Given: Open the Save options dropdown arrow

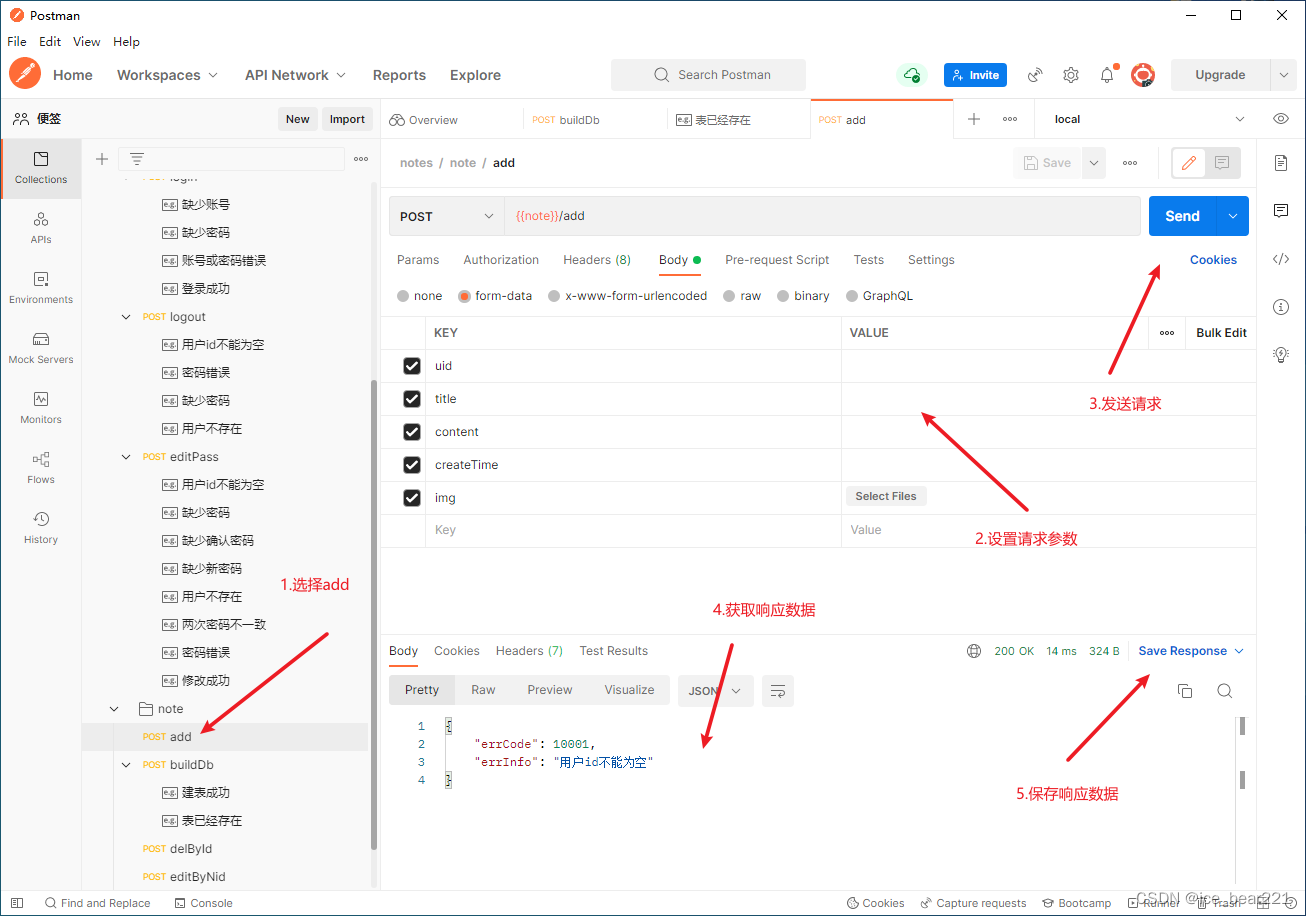Looking at the screenshot, I should (1094, 163).
